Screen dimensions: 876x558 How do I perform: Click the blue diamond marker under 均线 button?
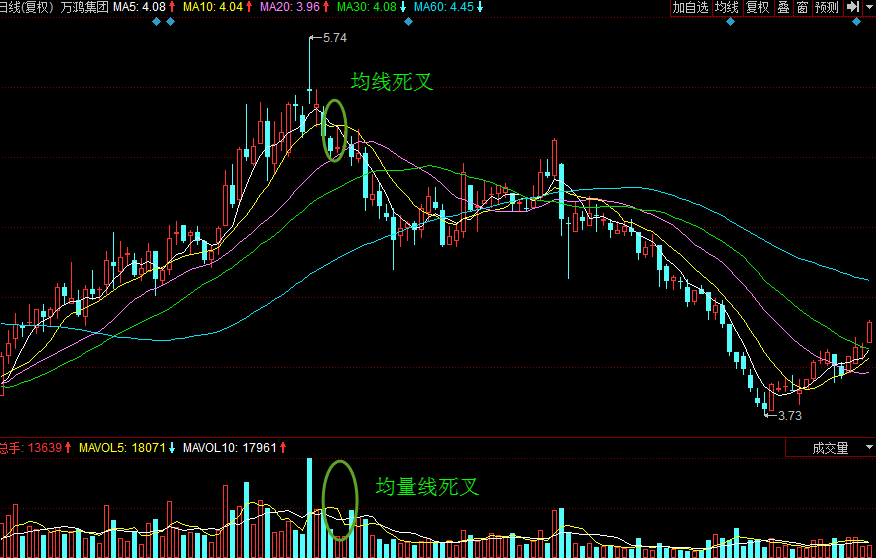[x=729, y=21]
